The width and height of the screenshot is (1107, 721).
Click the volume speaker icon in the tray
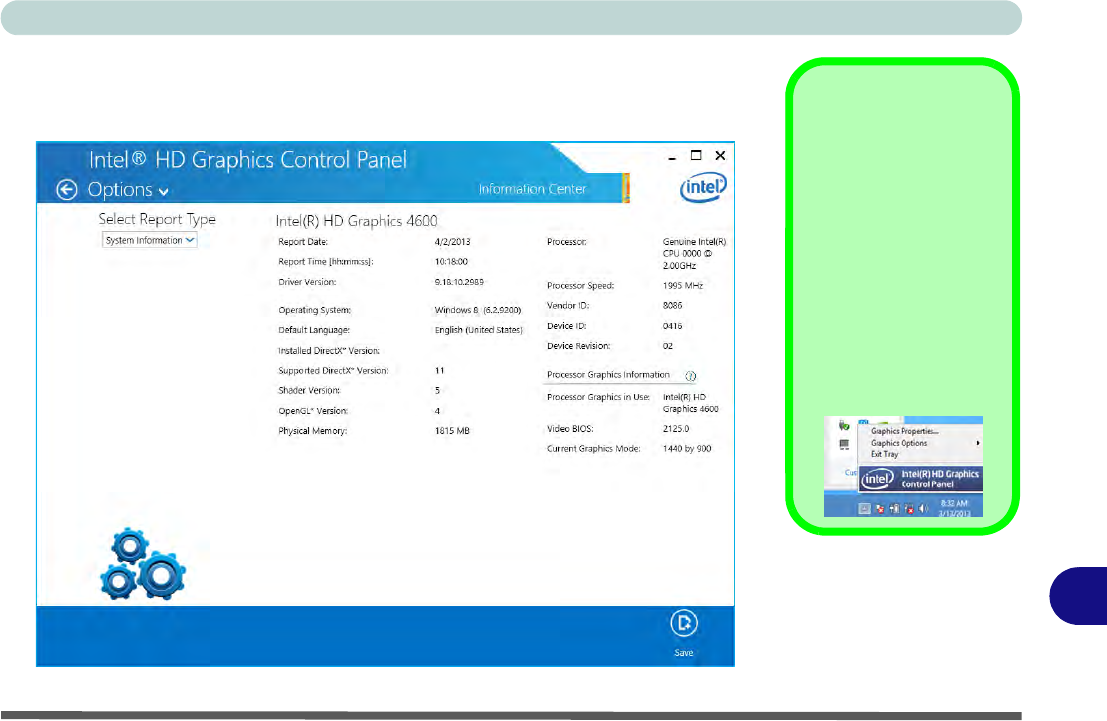click(x=923, y=508)
